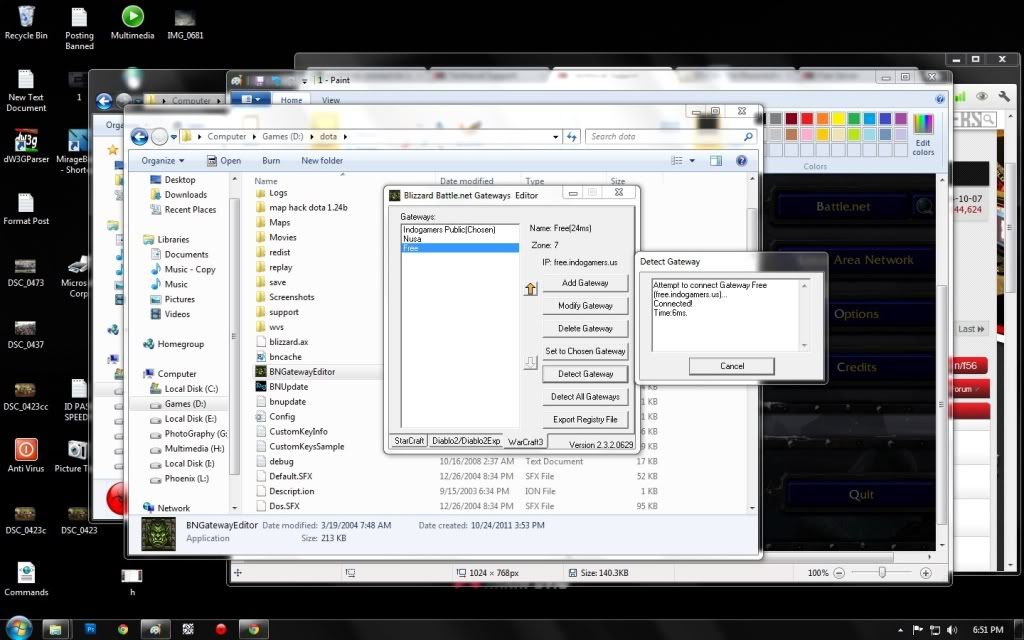Open Windows Explorer from the taskbar
Viewport: 1024px width, 640px height.
(x=56, y=630)
